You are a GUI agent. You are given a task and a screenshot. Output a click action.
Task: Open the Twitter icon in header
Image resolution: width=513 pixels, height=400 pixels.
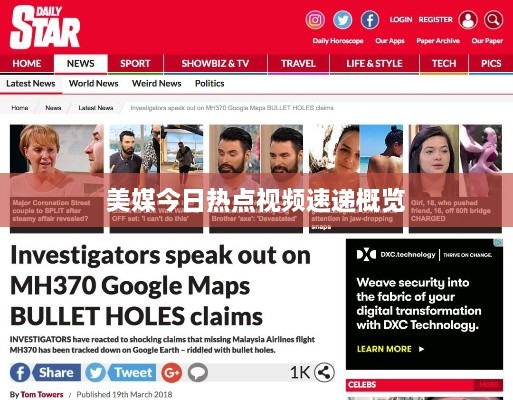click(x=342, y=20)
